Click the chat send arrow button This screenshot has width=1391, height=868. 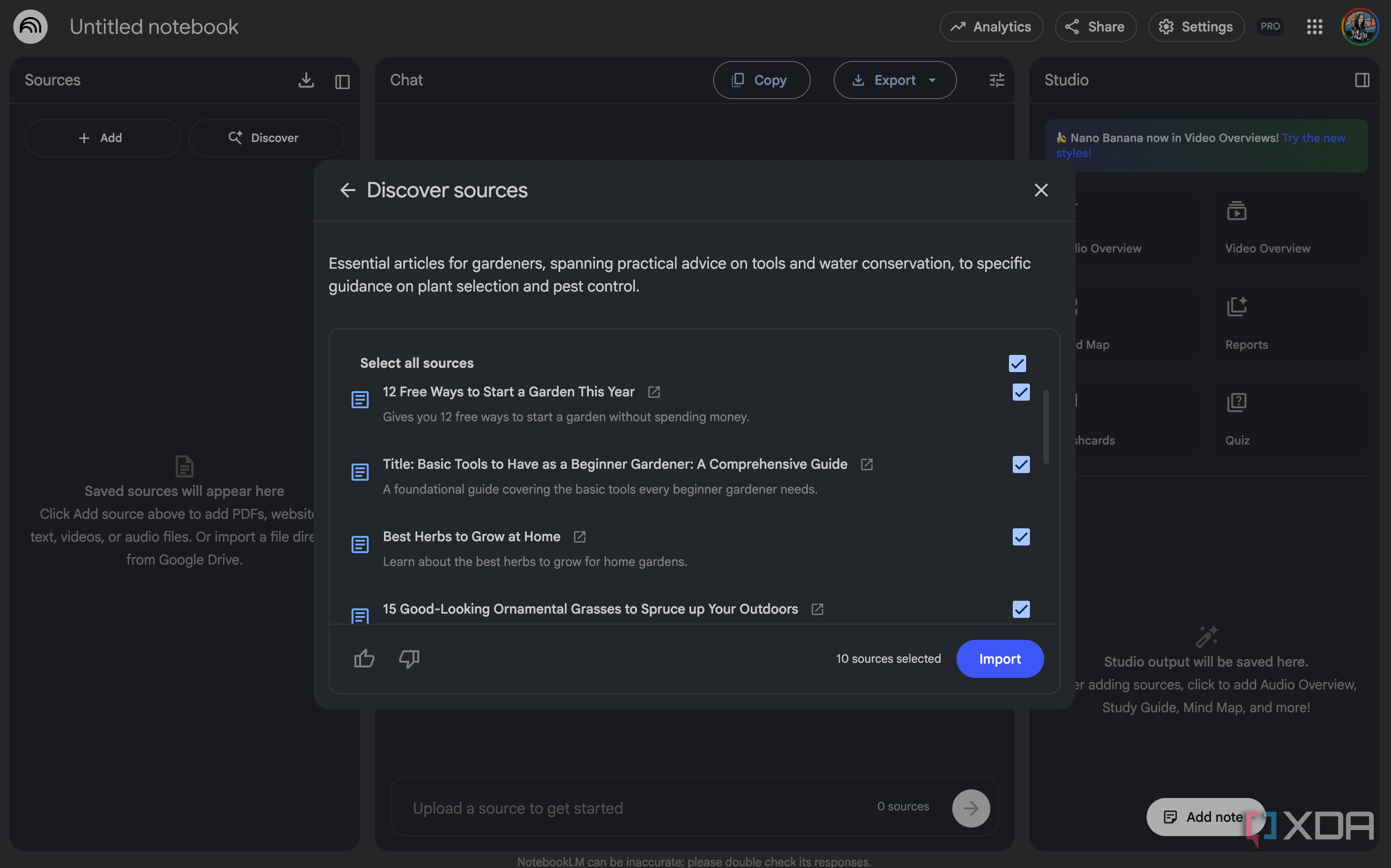click(x=971, y=808)
